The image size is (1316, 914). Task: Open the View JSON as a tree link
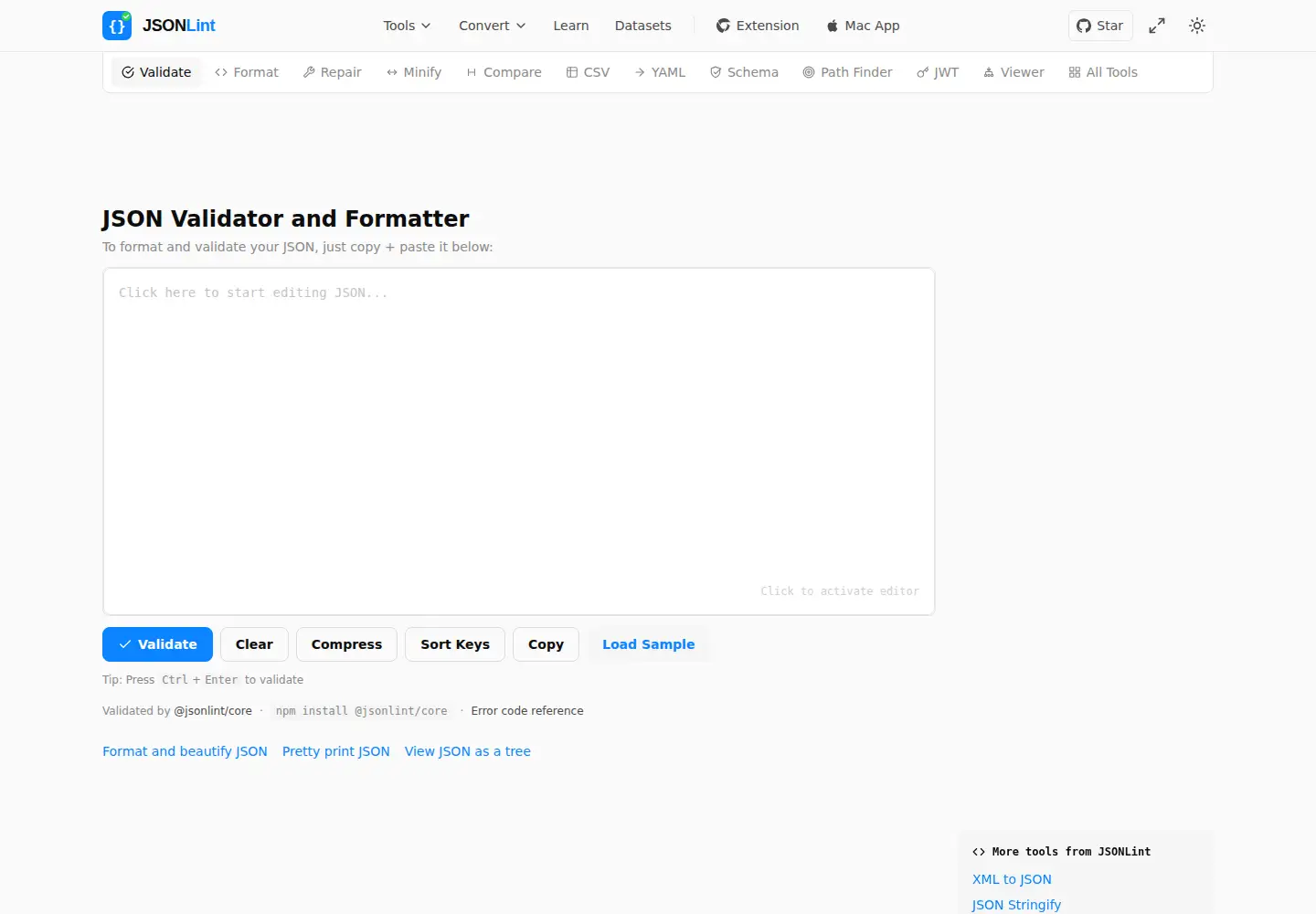468,751
